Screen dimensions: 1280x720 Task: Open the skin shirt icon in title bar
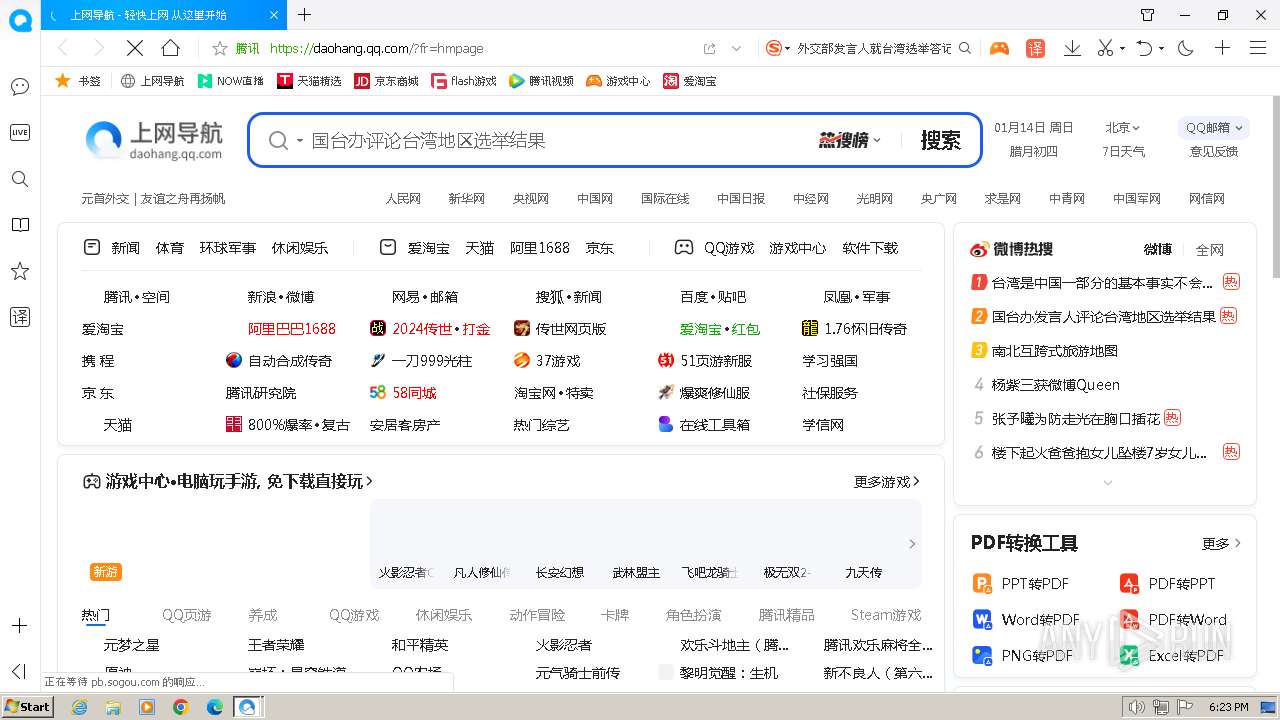point(1148,15)
